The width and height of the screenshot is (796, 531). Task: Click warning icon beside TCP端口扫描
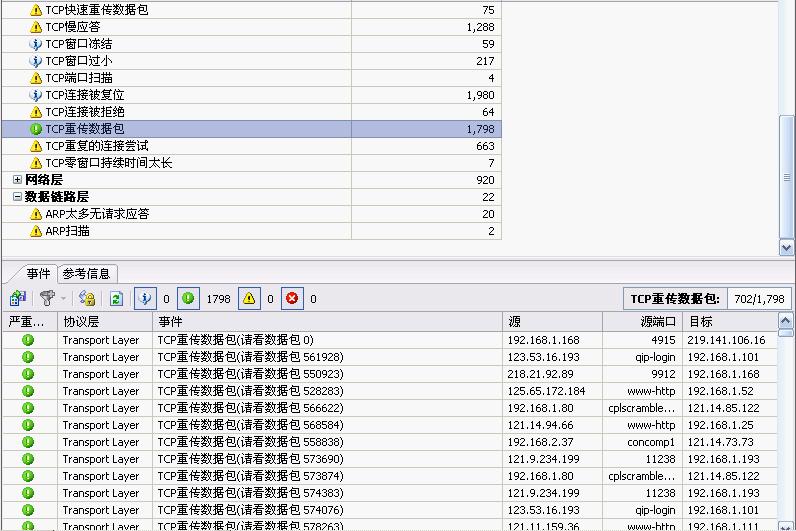(x=36, y=78)
